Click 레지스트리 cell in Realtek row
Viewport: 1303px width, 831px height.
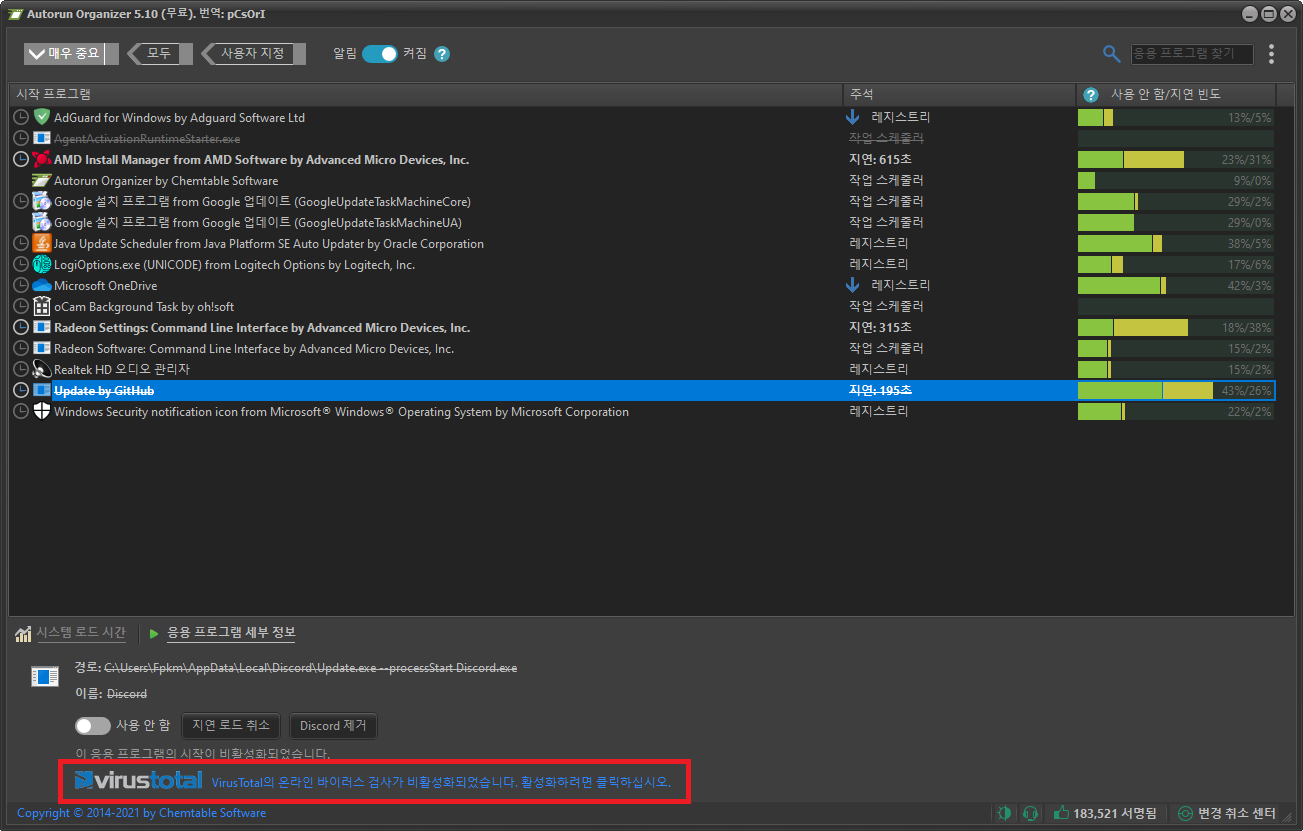coord(879,369)
